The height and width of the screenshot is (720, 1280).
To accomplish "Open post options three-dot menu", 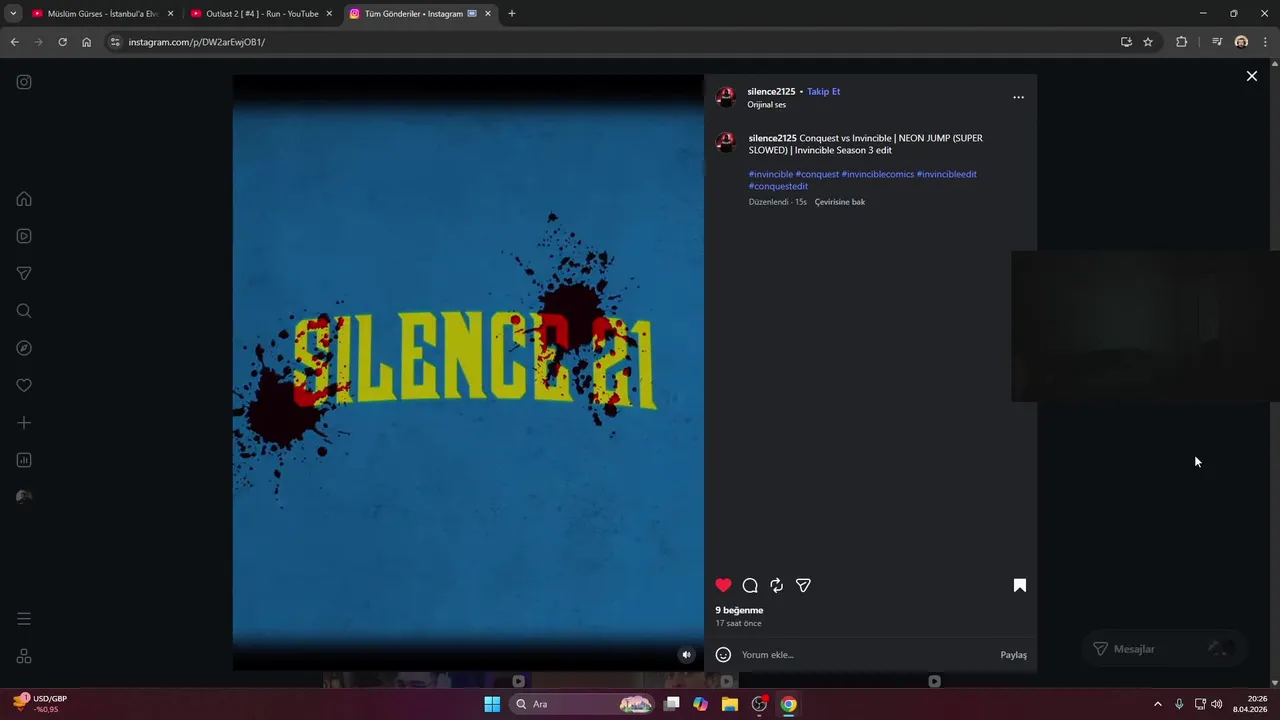I will tap(1018, 97).
